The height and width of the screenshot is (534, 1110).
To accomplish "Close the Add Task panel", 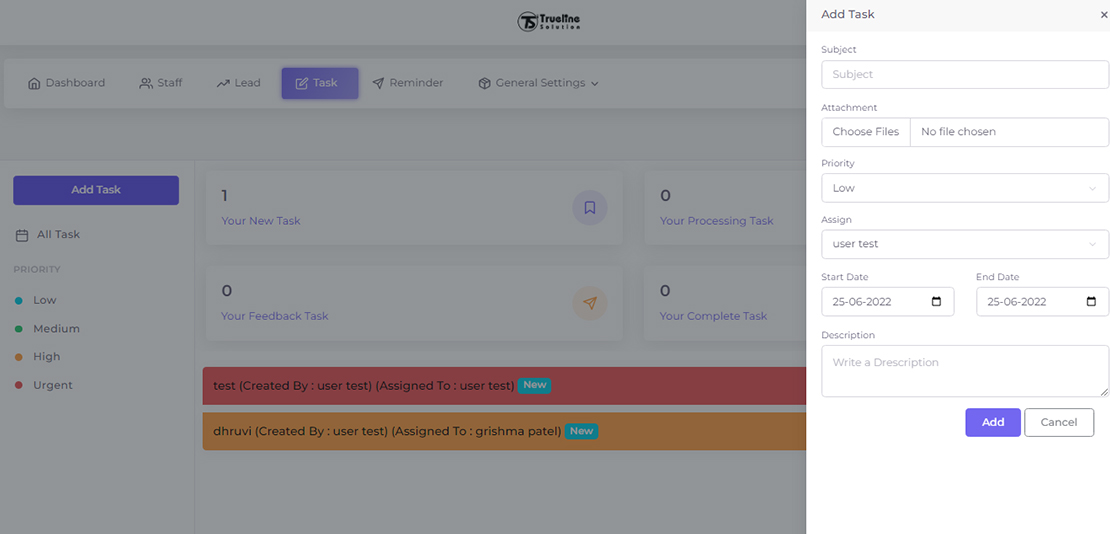I will pos(1104,14).
